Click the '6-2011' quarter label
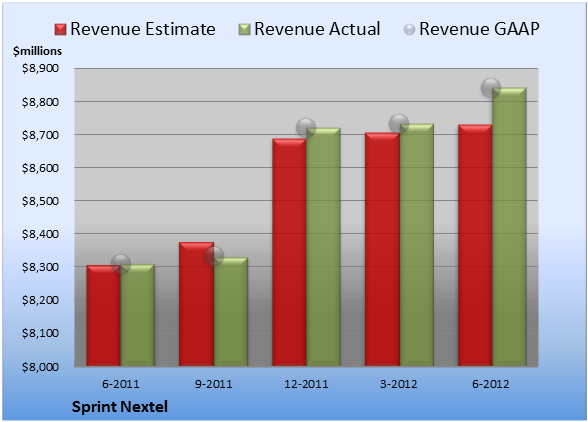 coord(121,384)
